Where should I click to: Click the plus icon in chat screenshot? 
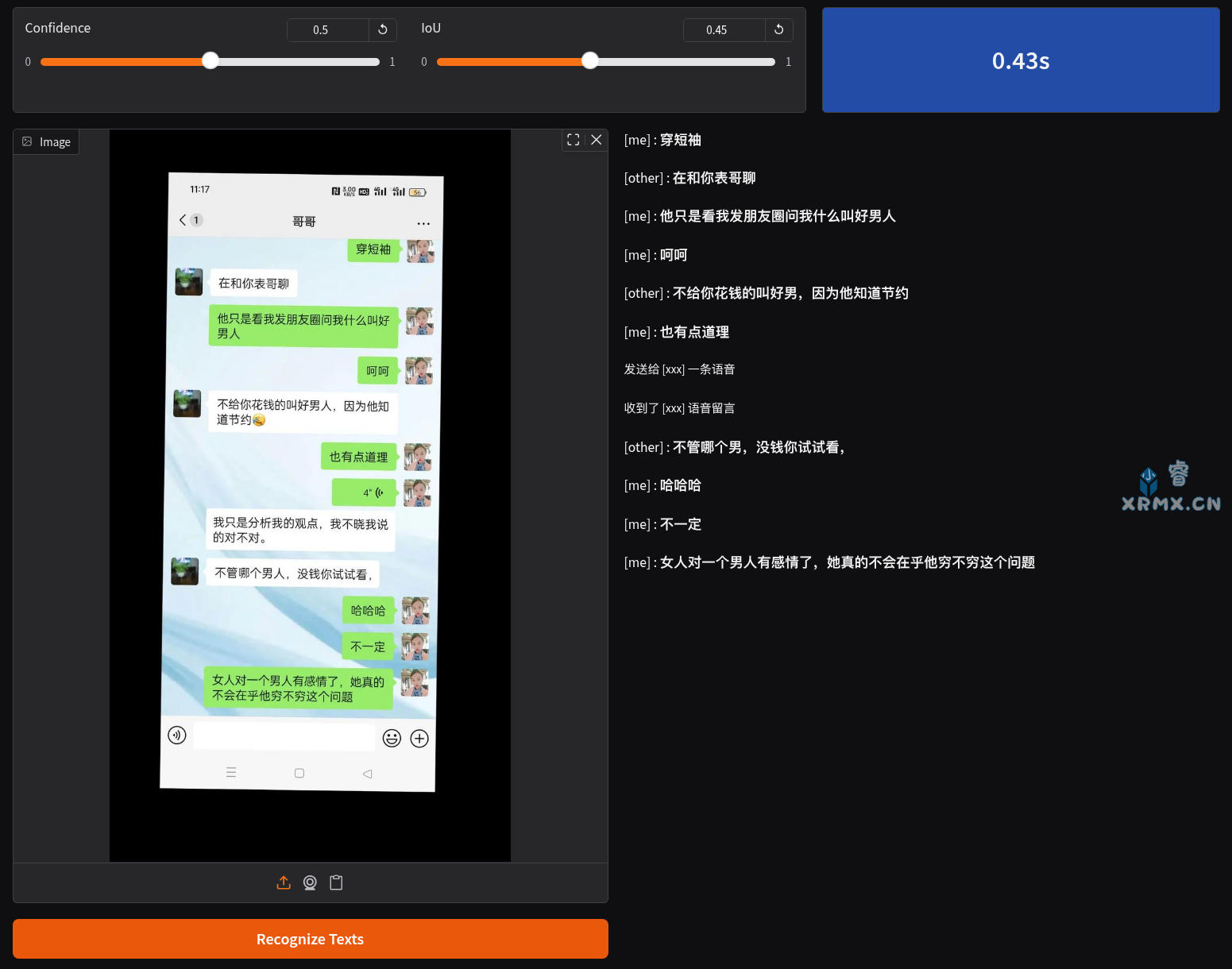point(419,739)
